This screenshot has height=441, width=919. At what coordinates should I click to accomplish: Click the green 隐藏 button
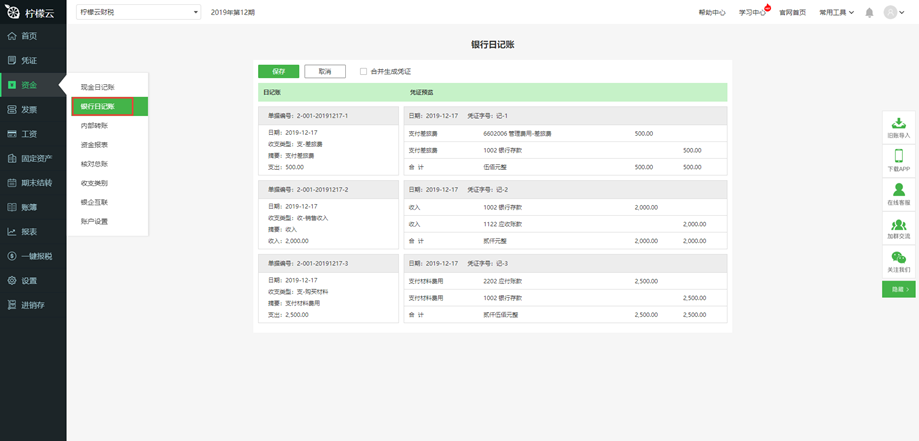tap(898, 289)
